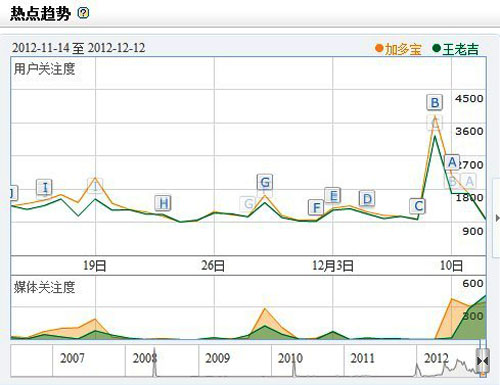500x385 pixels.
Task: Open the bold news marker A
Action: coord(452,162)
